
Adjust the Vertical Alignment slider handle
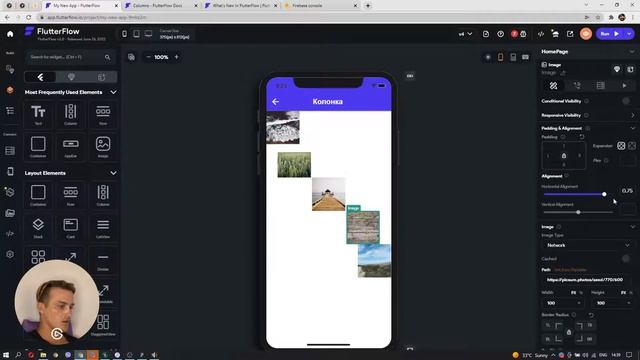tap(578, 212)
